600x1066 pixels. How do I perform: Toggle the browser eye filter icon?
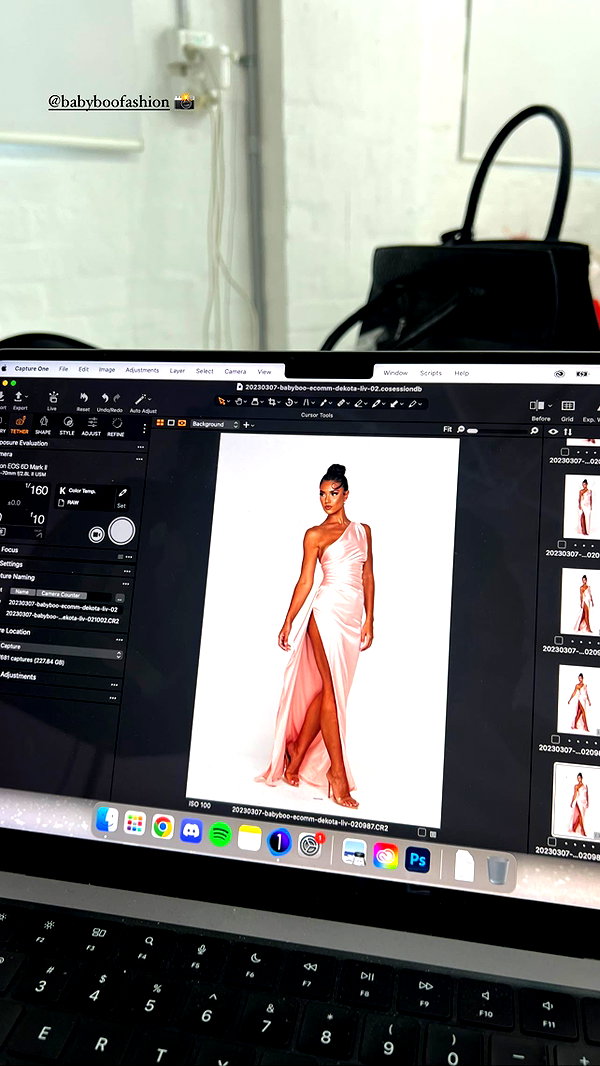[x=553, y=431]
